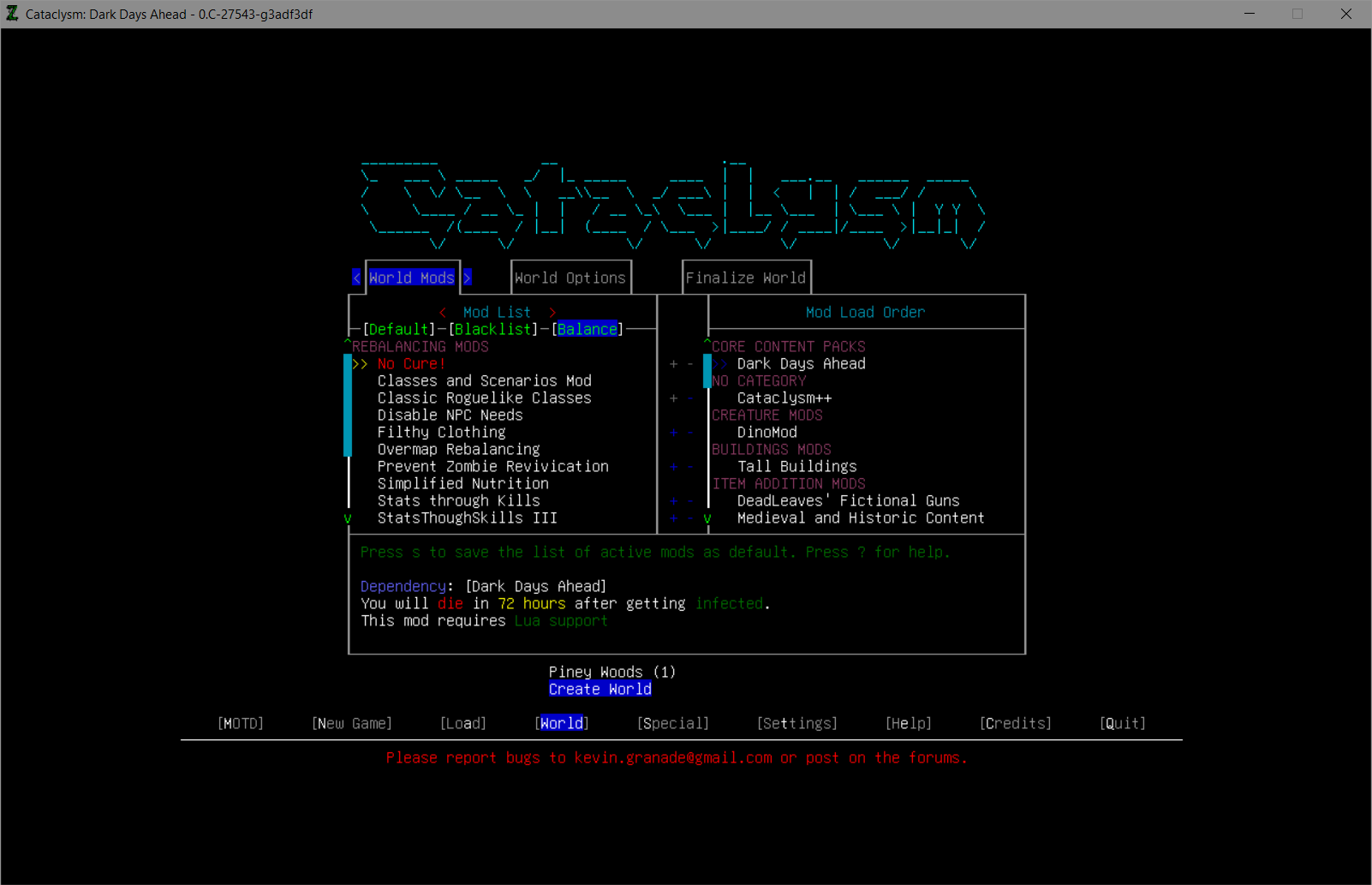The image size is (1372, 885).
Task: Select the [Blacklist] mod category
Action: (x=493, y=329)
